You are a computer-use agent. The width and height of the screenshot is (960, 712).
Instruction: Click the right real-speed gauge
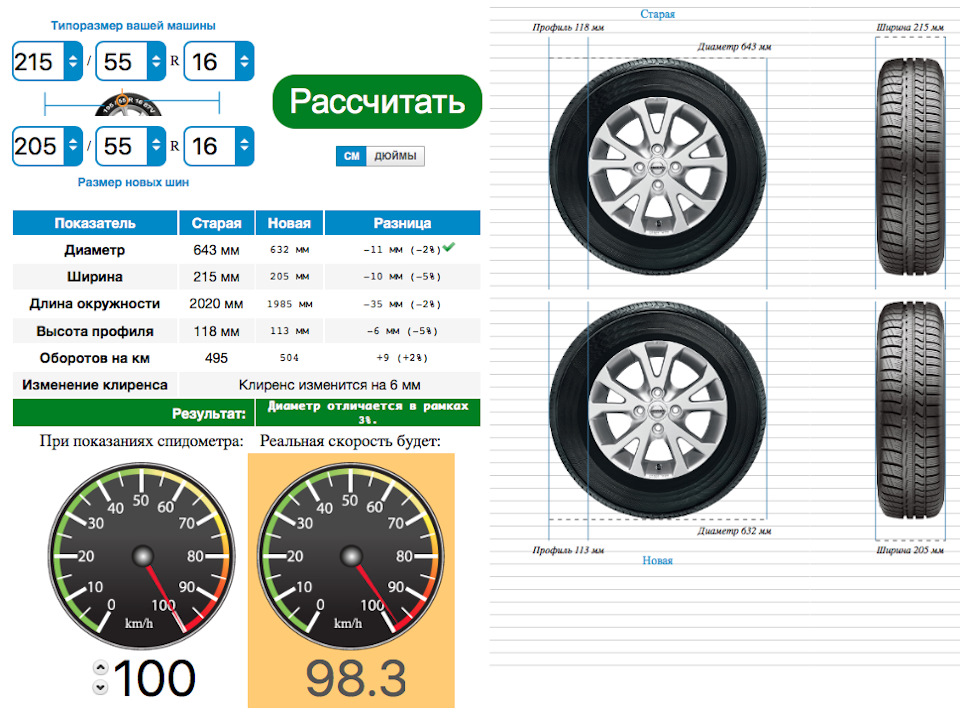pyautogui.click(x=351, y=556)
